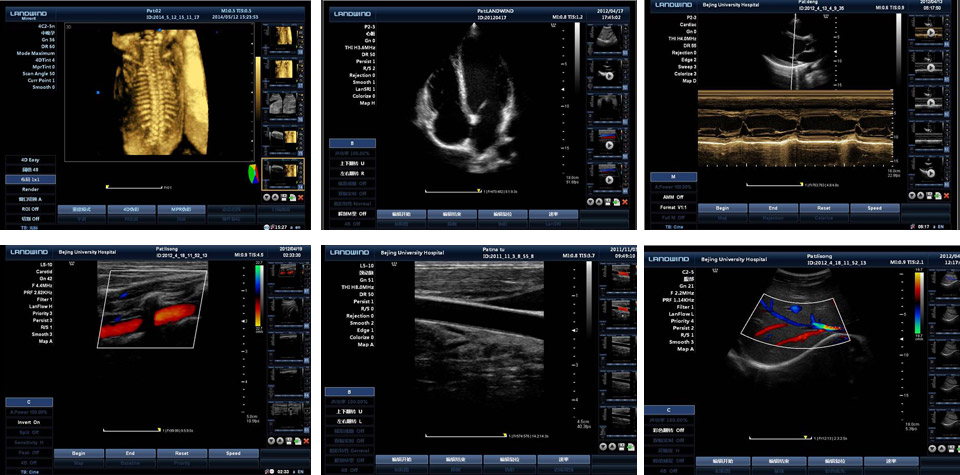Screen dimensions: 960x475
Task: Click TB: Cine tab on M-mode cardiac screen
Action: tap(674, 227)
